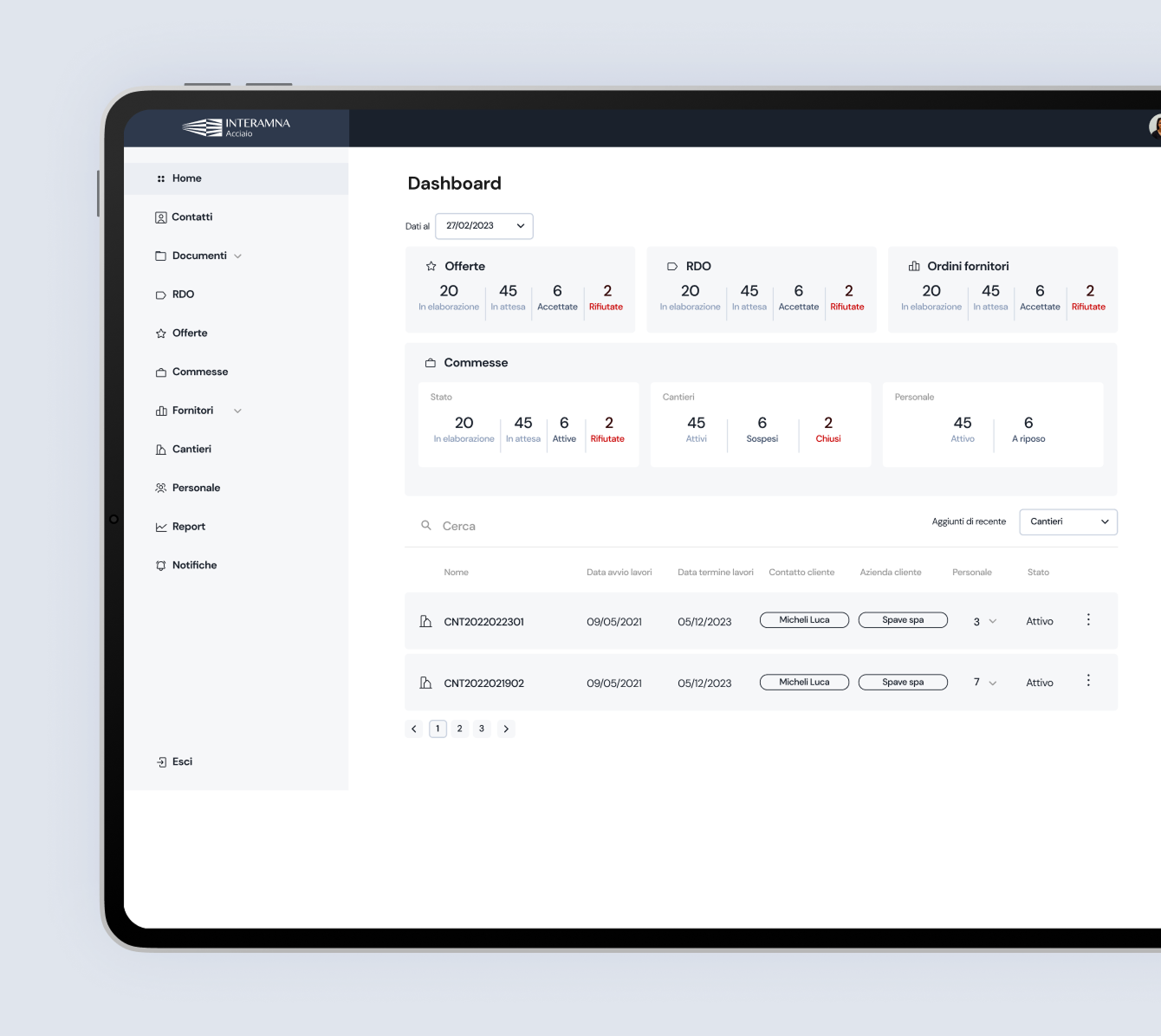Select page 3 in pagination

482,729
